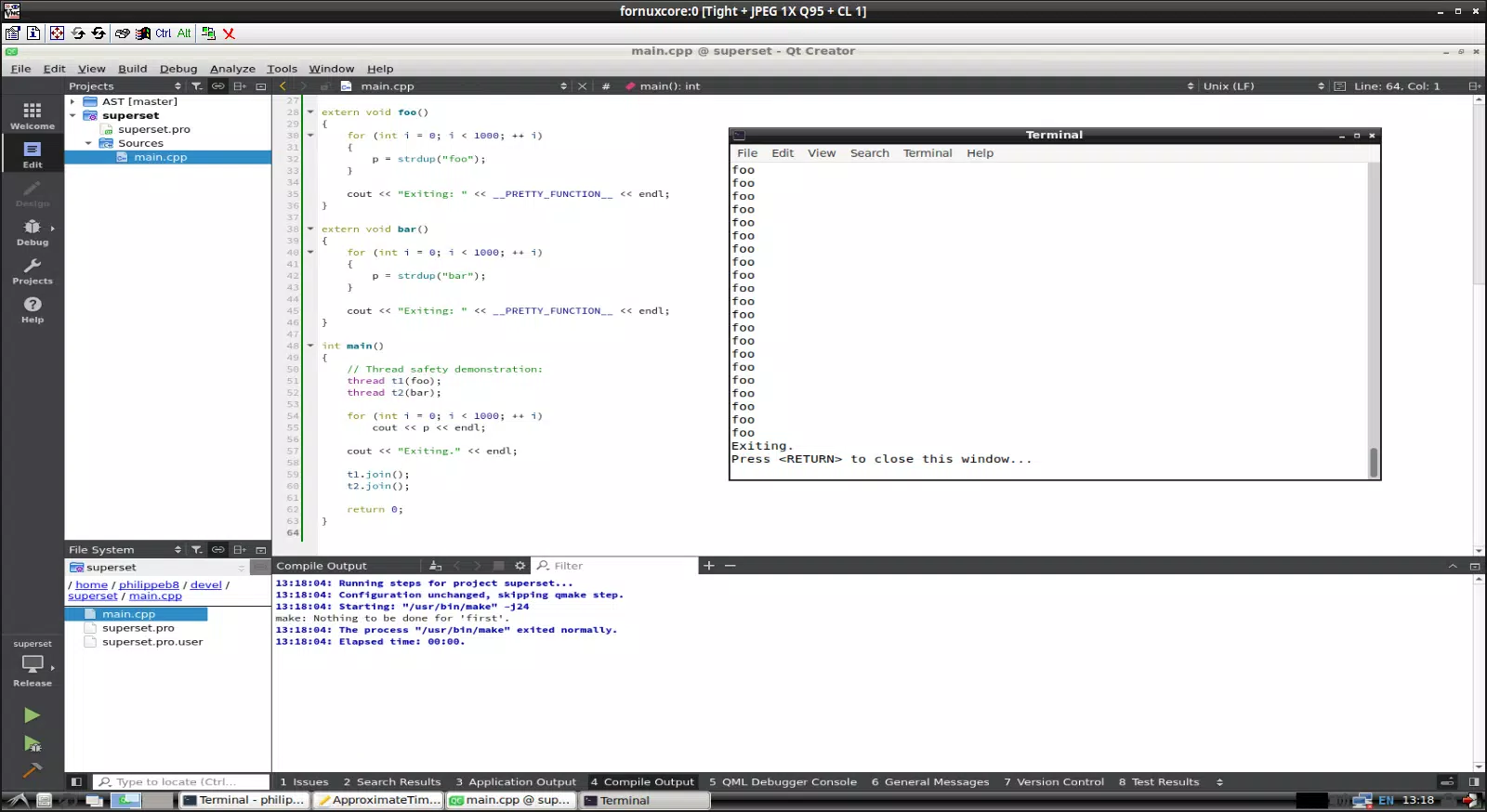This screenshot has height=812, width=1487.
Task: Click the green Run button
Action: (33, 715)
